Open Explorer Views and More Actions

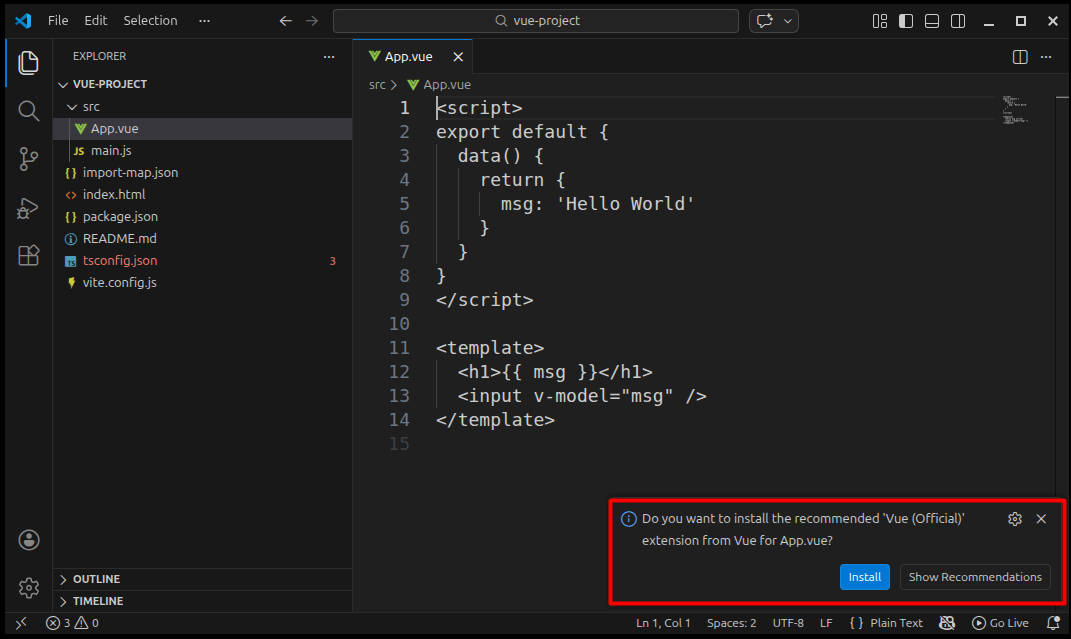[329, 57]
